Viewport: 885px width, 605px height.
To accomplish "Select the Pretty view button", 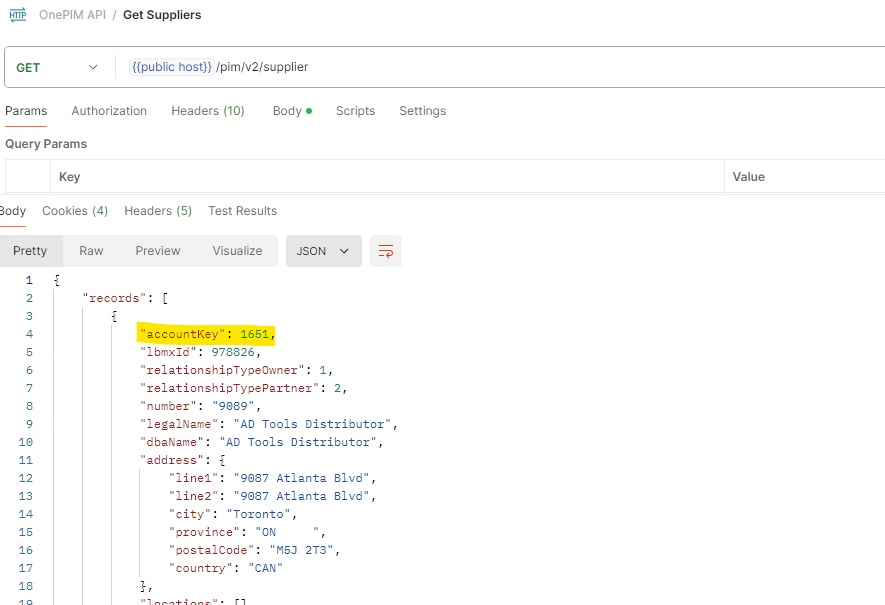I will [30, 251].
